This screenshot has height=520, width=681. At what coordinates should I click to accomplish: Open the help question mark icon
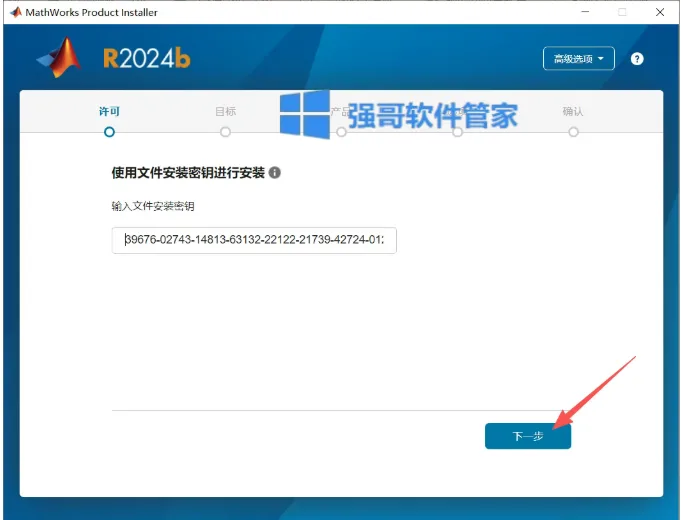pos(637,59)
